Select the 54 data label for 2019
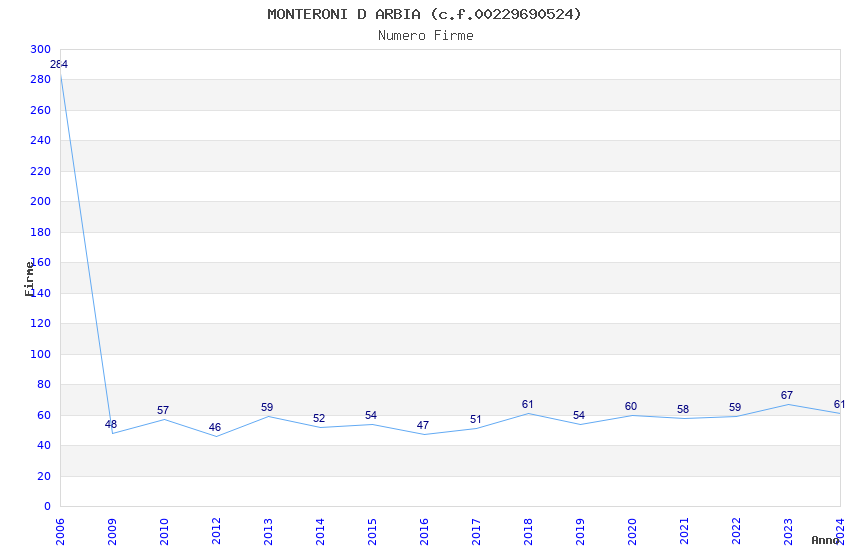Image resolution: width=850 pixels, height=550 pixels. click(579, 415)
